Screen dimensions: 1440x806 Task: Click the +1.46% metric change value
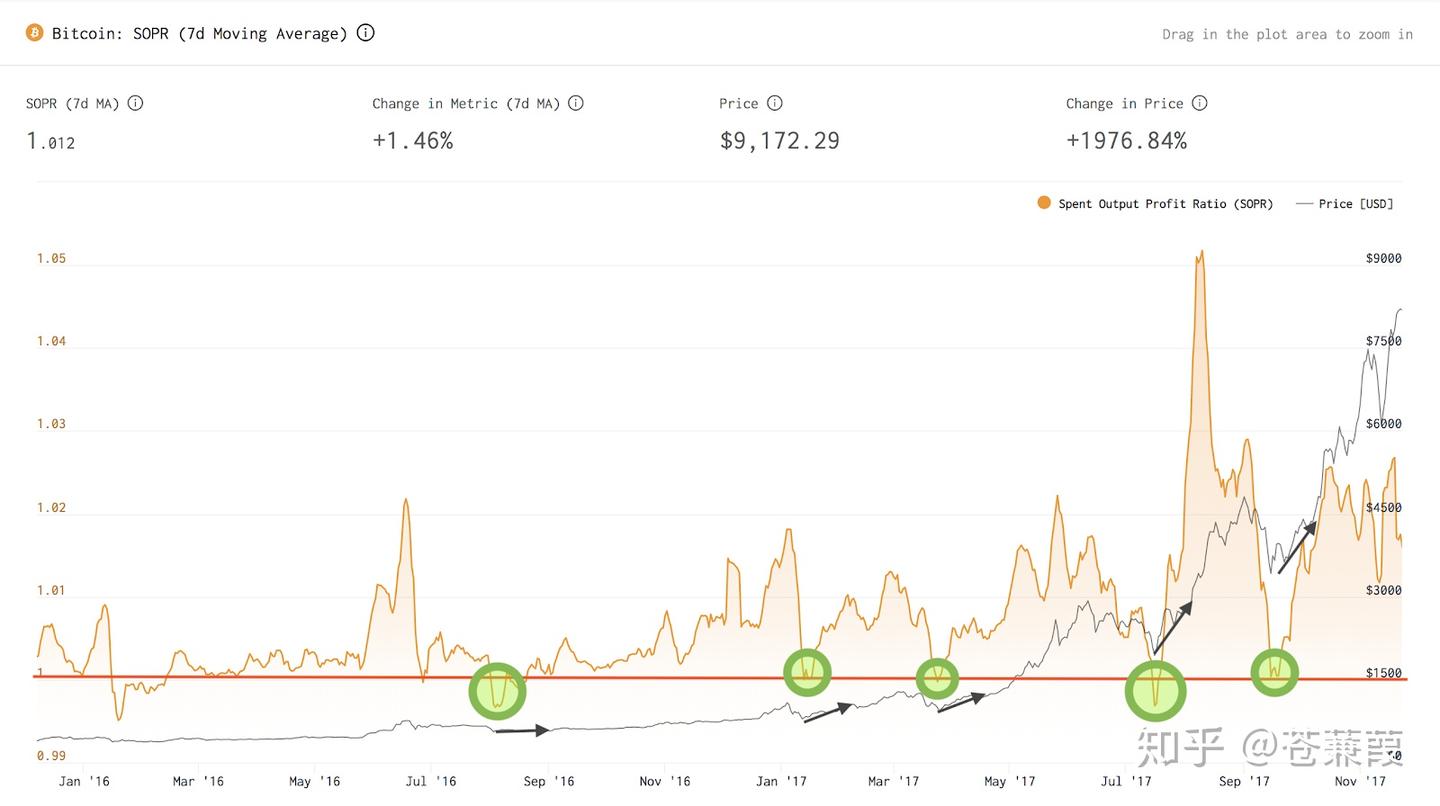tap(412, 141)
